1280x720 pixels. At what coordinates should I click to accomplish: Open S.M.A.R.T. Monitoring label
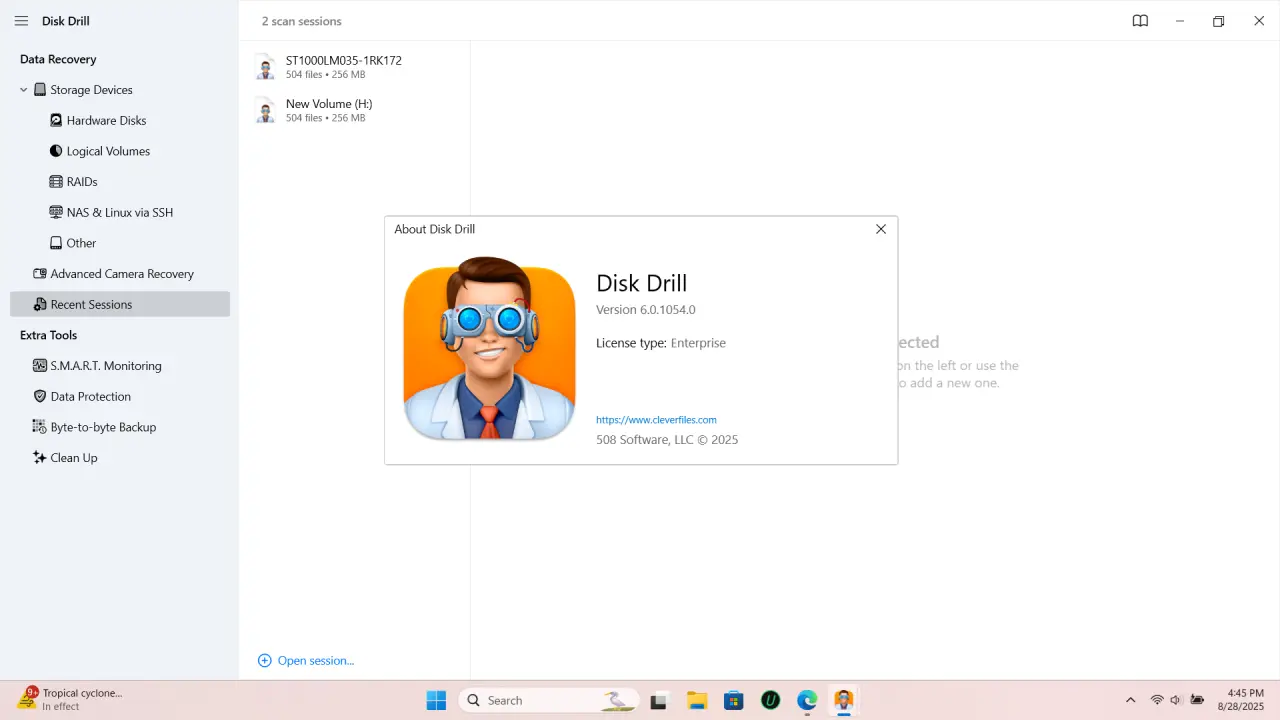tap(106, 366)
